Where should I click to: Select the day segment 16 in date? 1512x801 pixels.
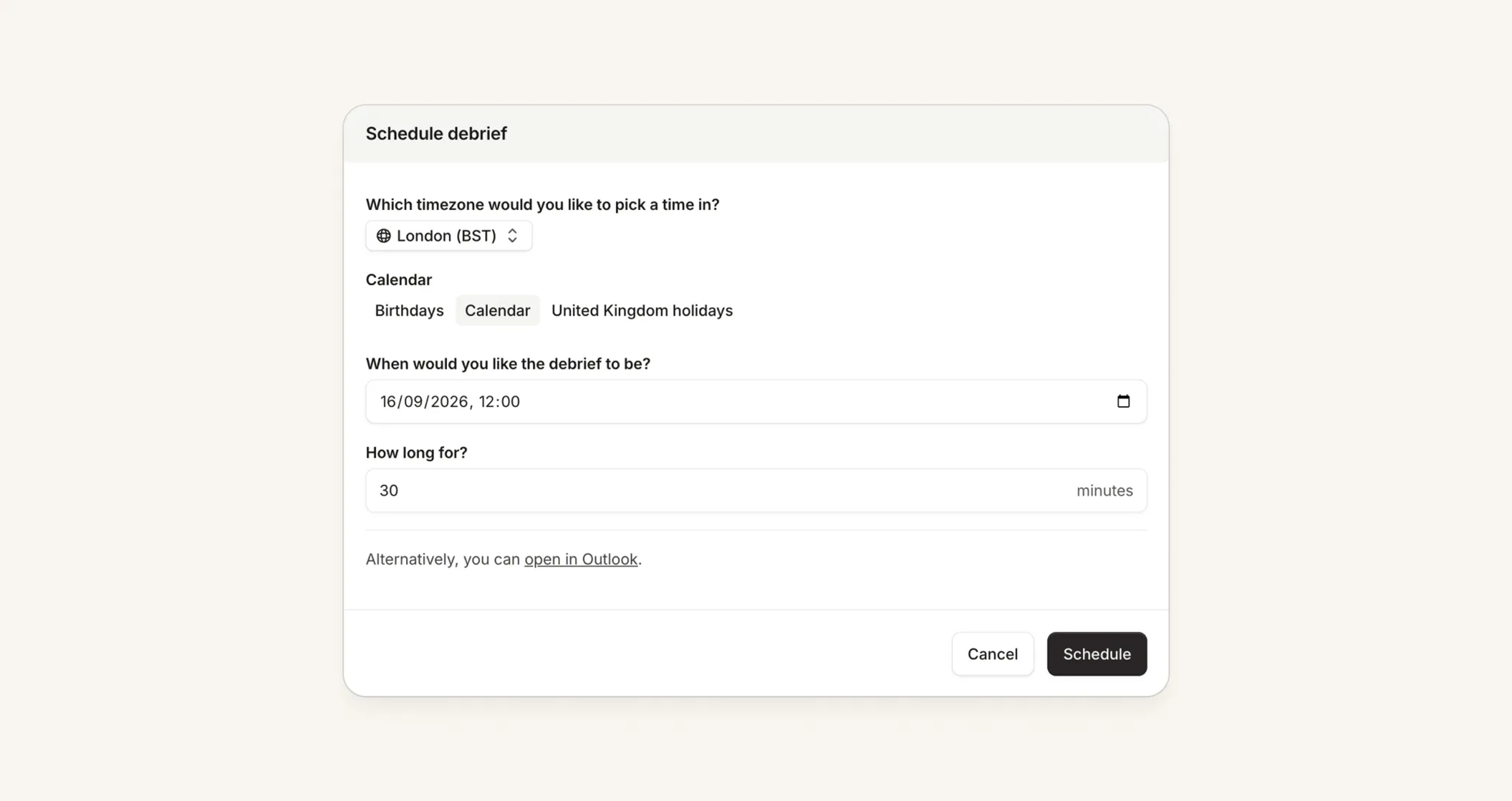tap(389, 402)
